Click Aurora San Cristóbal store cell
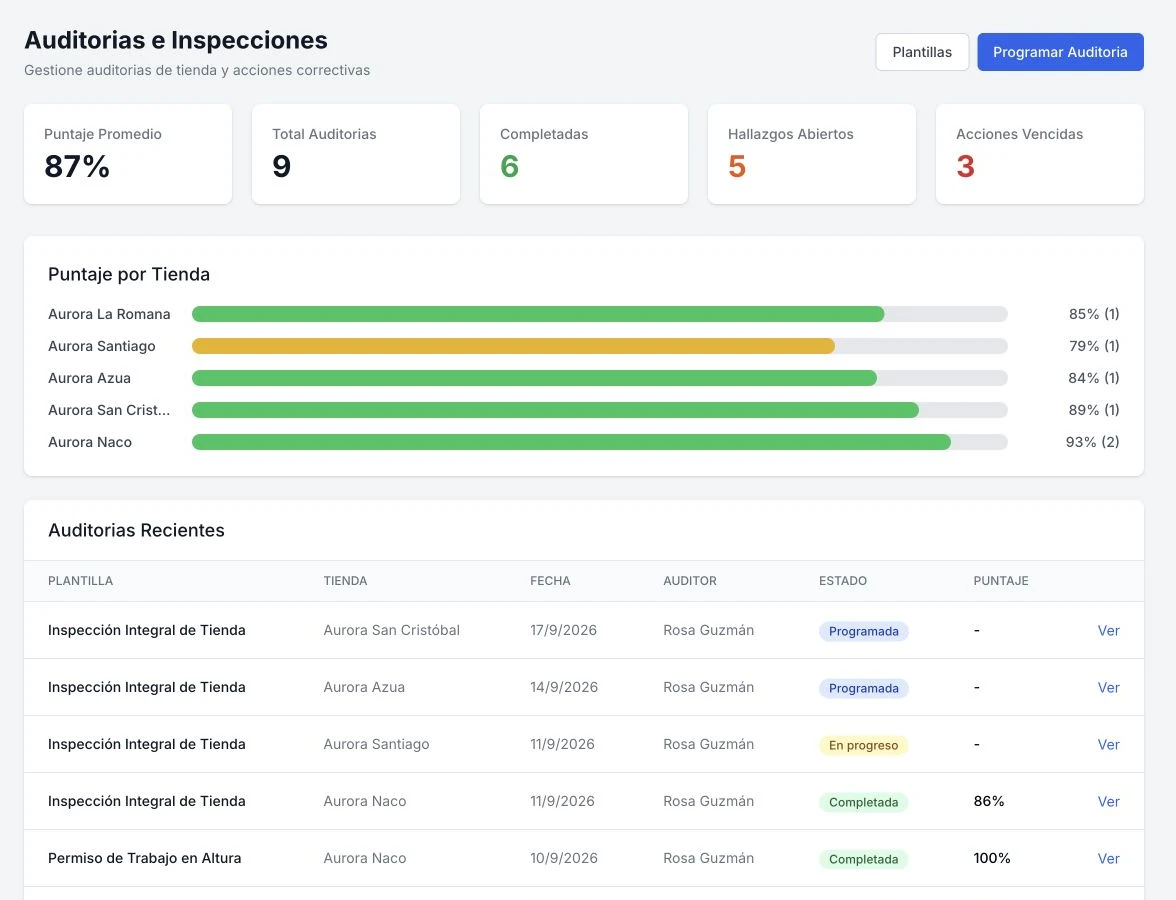 (392, 631)
